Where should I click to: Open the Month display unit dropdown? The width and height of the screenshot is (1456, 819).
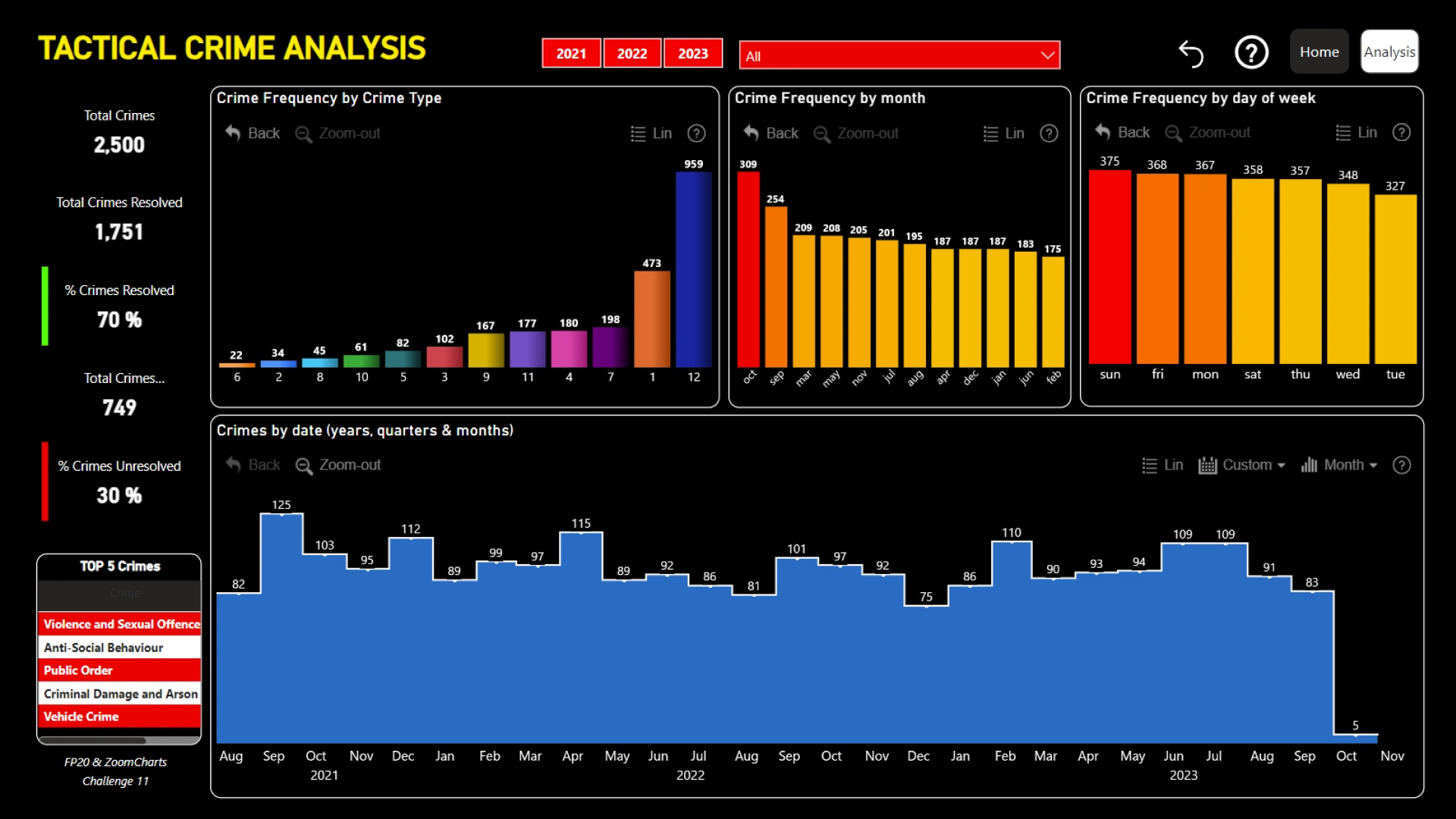[1339, 465]
